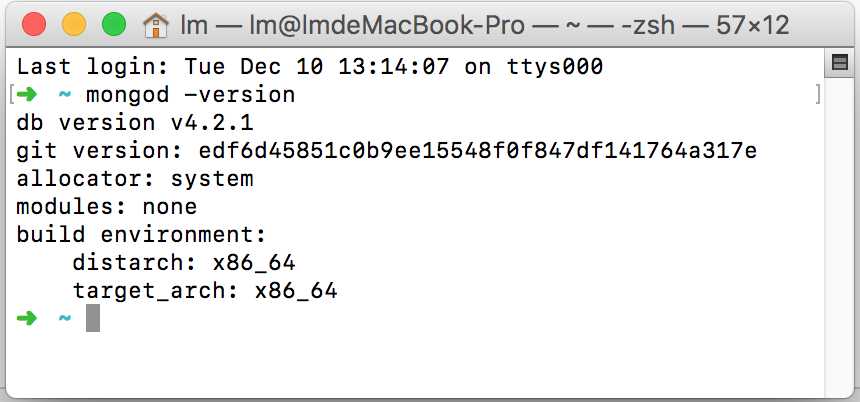Click the allocator: system line

[135, 179]
